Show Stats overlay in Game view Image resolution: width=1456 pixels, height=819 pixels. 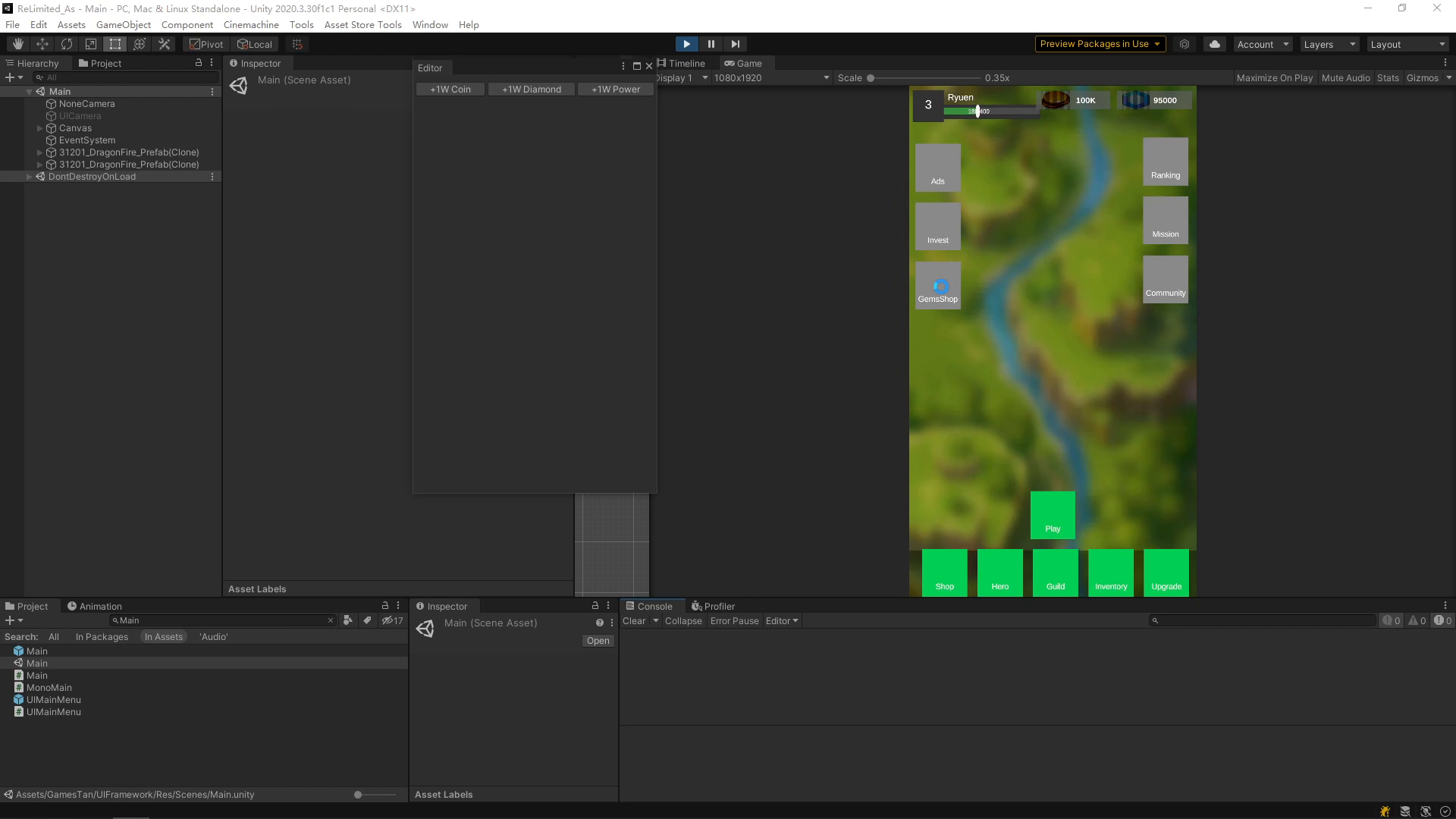point(1388,77)
